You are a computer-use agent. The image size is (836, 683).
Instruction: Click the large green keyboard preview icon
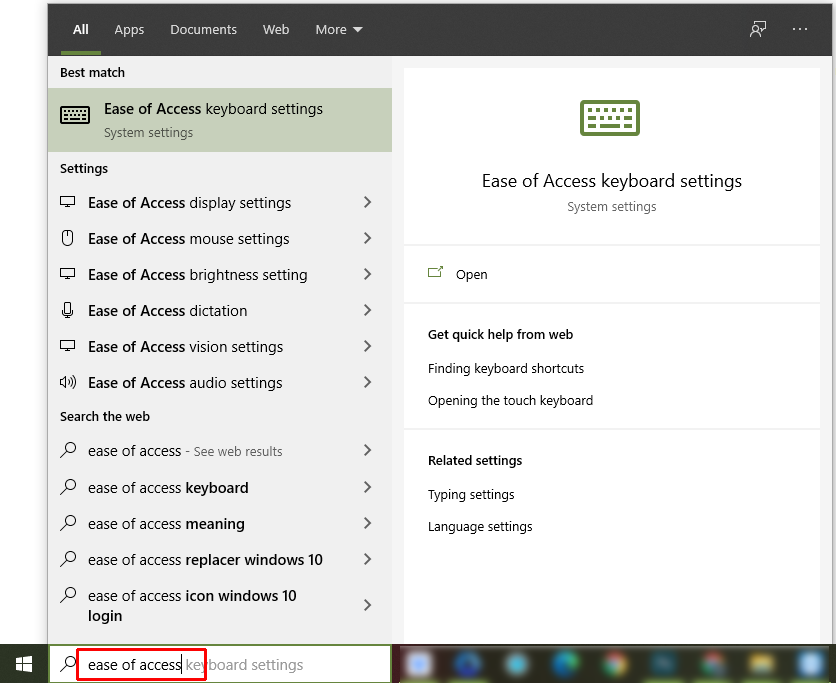coord(610,118)
